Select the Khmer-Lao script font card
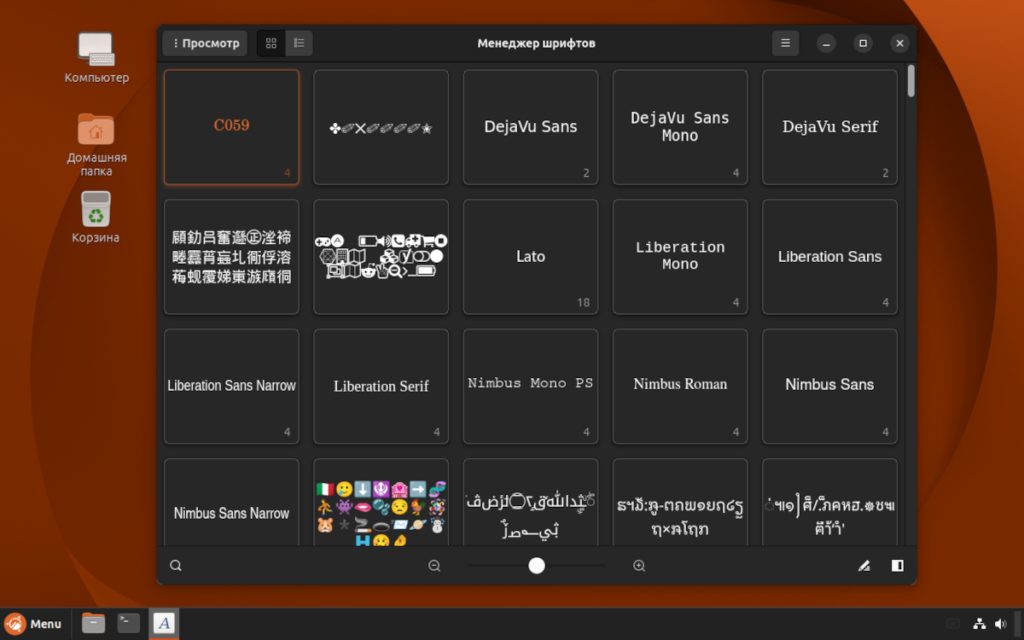 680,502
